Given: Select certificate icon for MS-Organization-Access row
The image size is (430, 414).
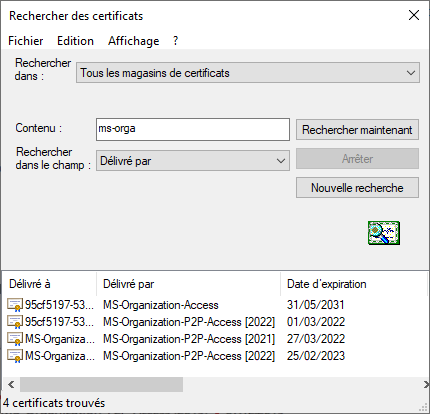Looking at the screenshot, I should click(x=15, y=305).
